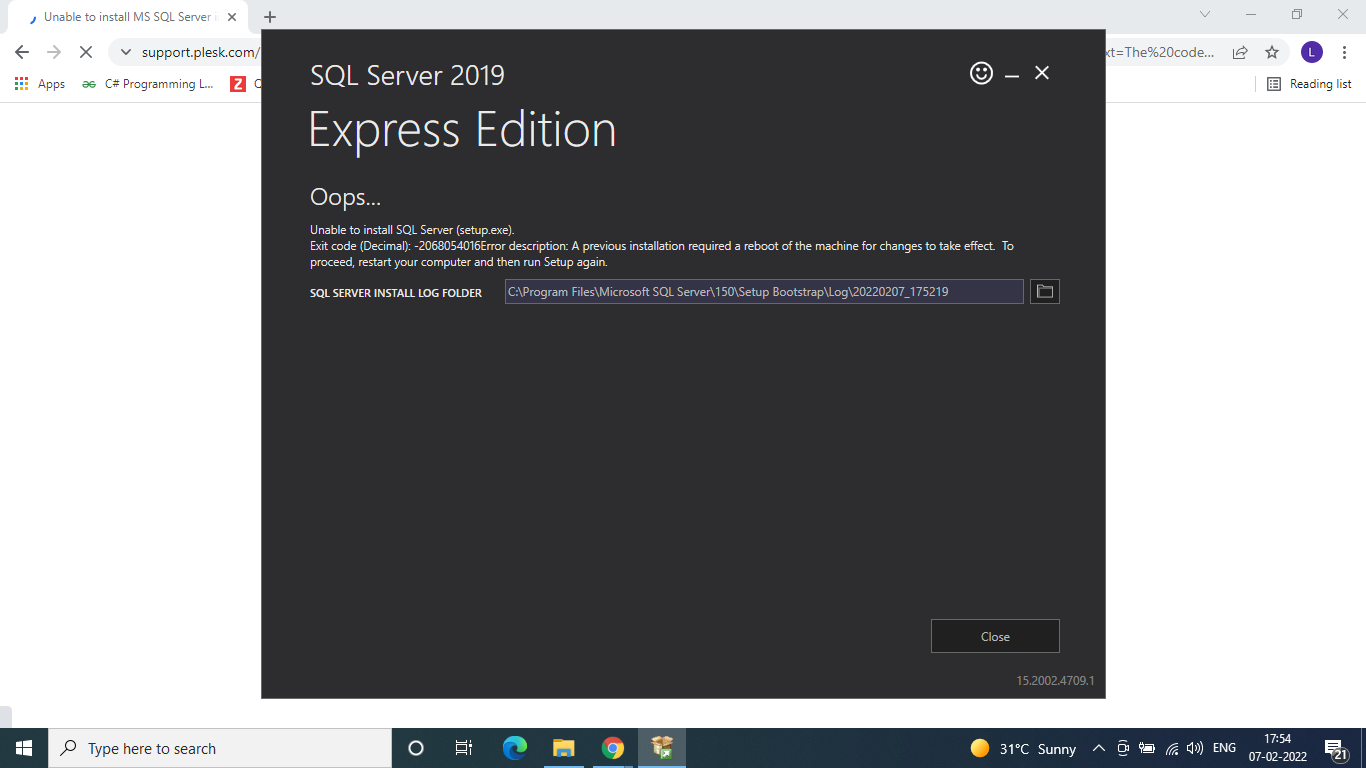Click the smiley feedback icon in installer

(x=982, y=73)
